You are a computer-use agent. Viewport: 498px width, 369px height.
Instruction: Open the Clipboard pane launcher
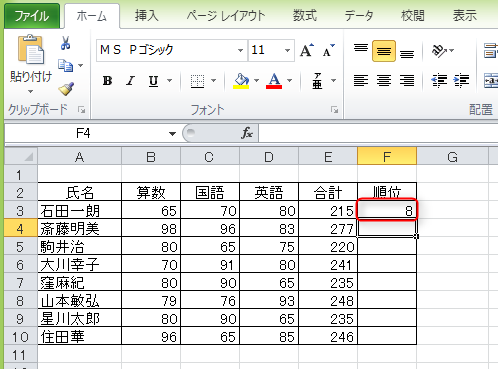coord(81,110)
